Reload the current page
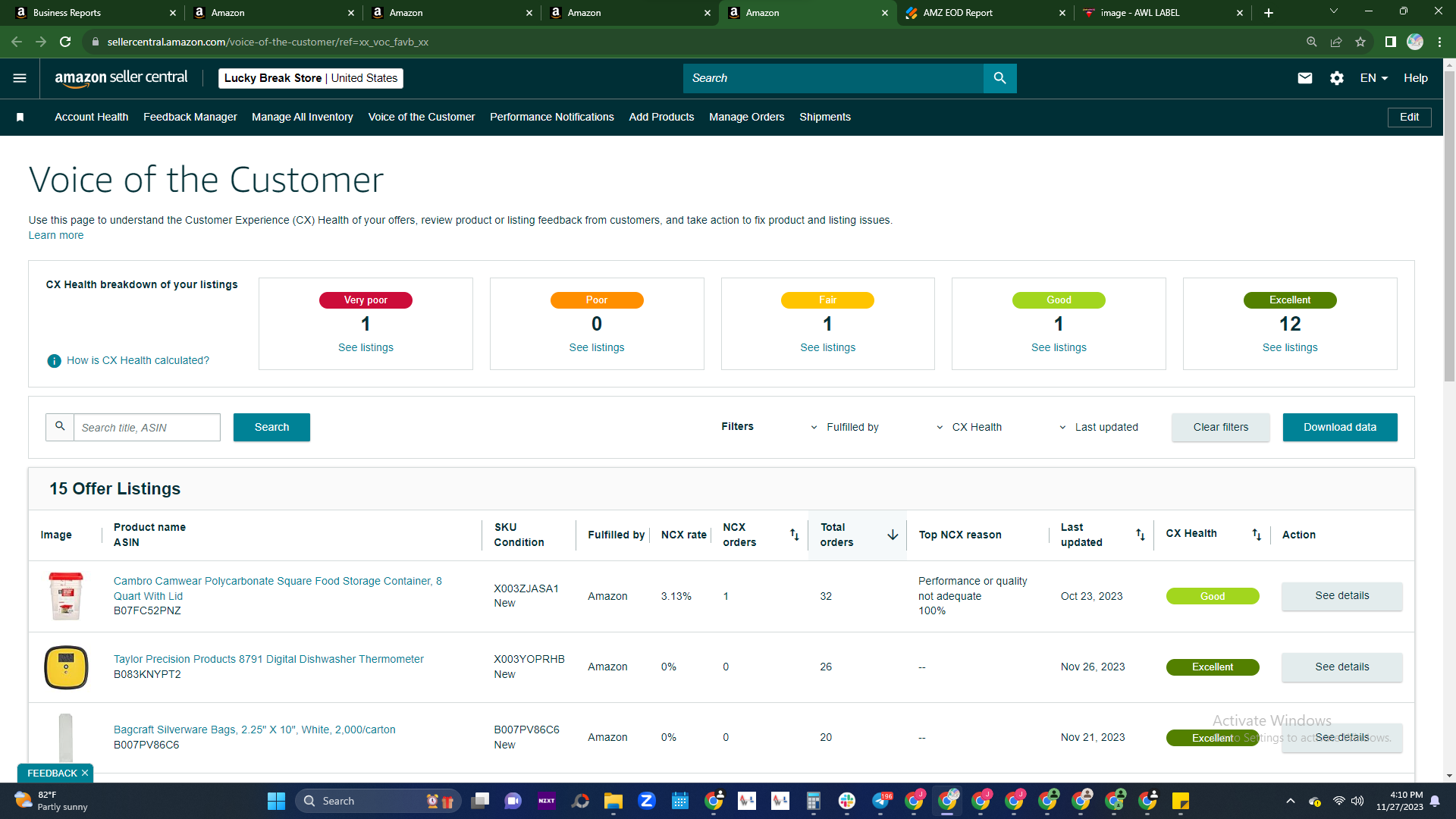This screenshot has height=819, width=1456. tap(65, 42)
